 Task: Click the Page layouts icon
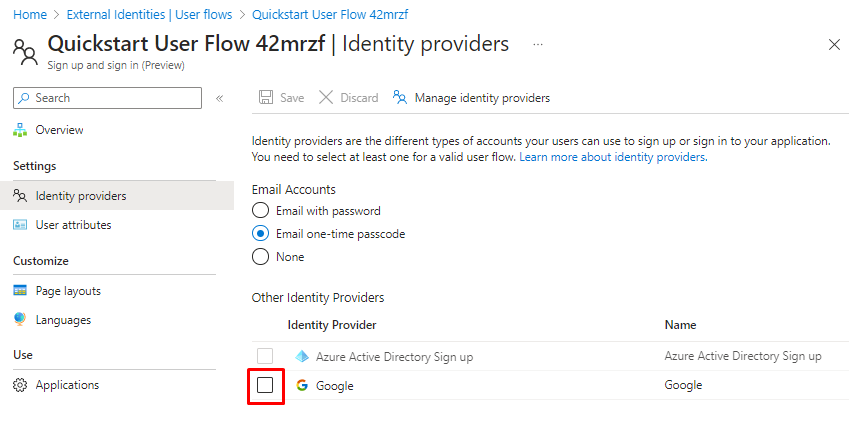[20, 291]
